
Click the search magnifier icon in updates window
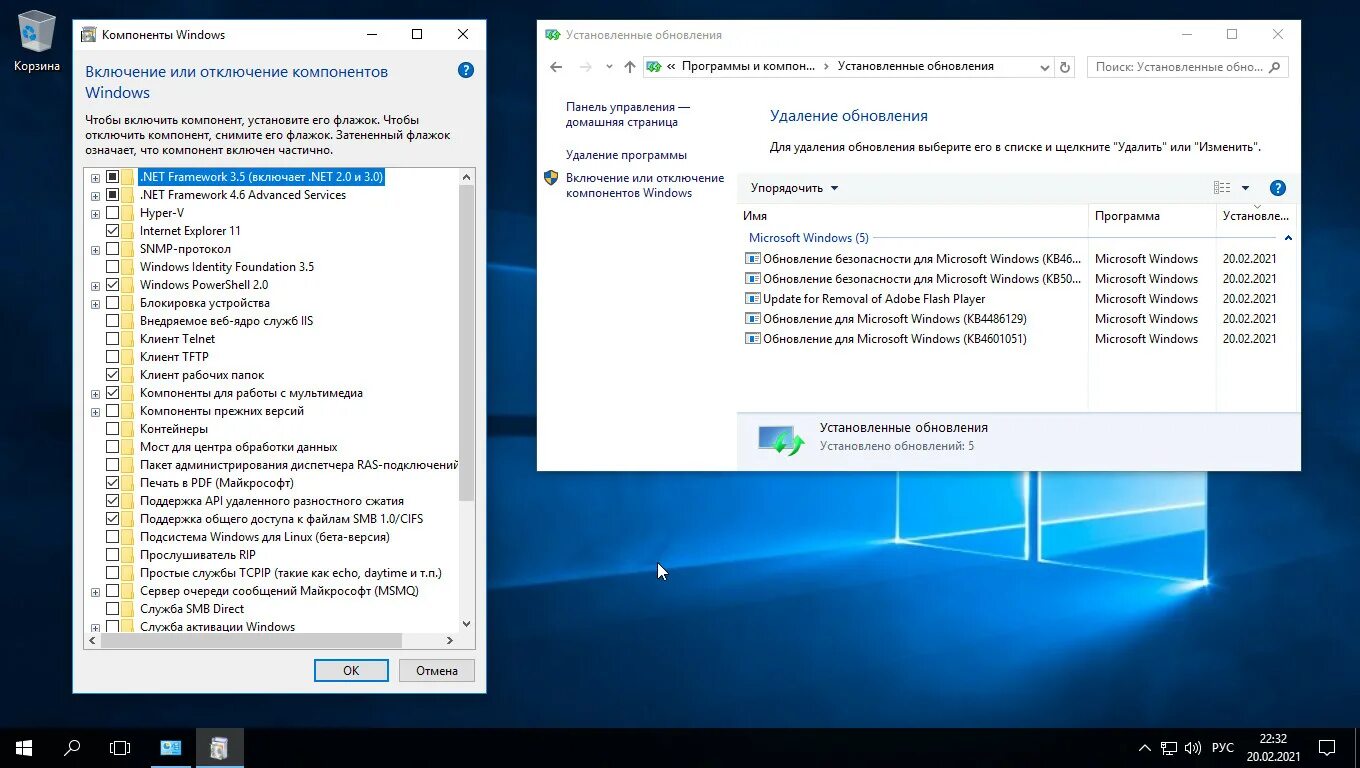pos(1274,67)
